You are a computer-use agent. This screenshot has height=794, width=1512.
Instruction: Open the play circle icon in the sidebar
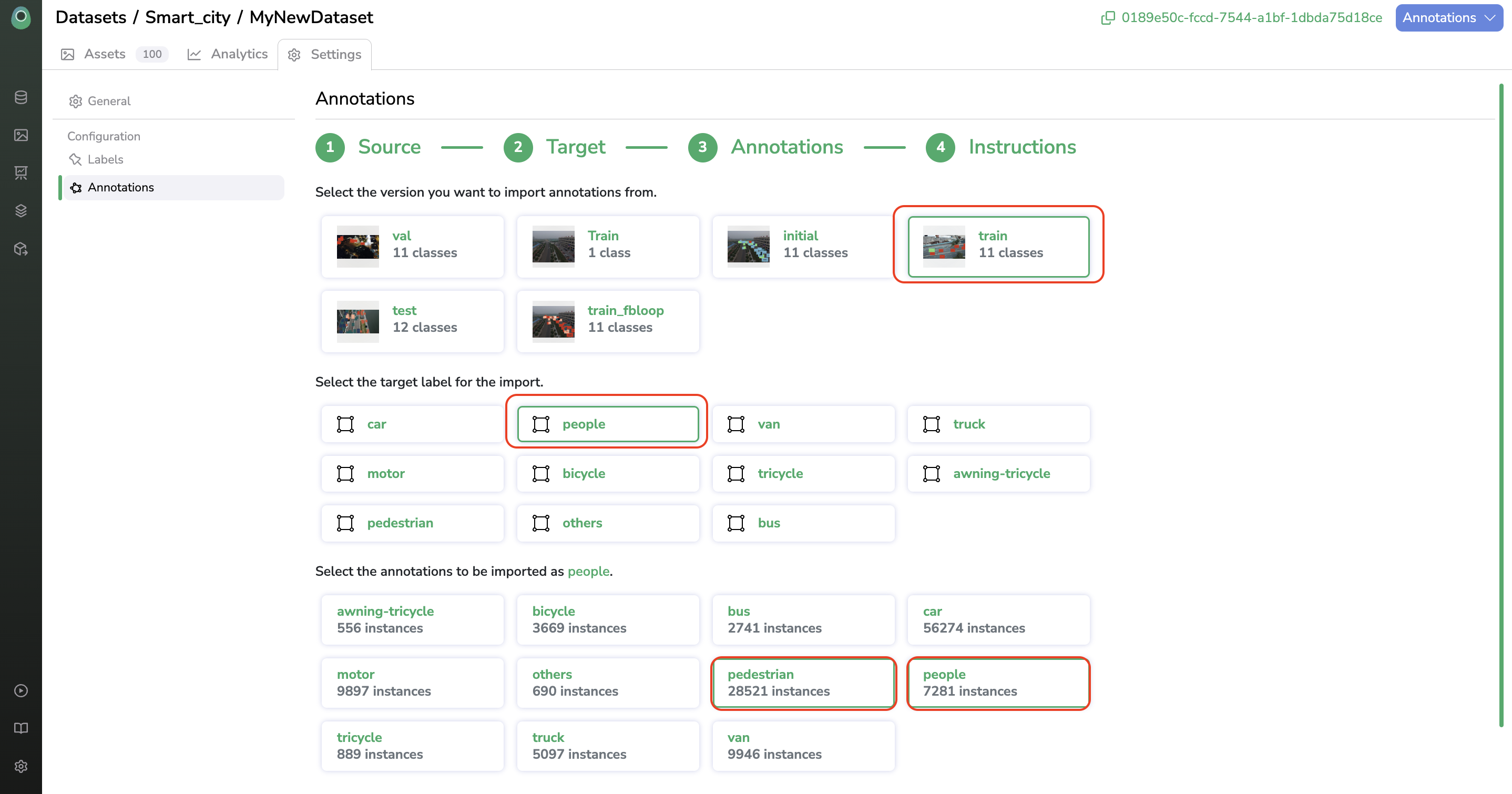click(21, 690)
